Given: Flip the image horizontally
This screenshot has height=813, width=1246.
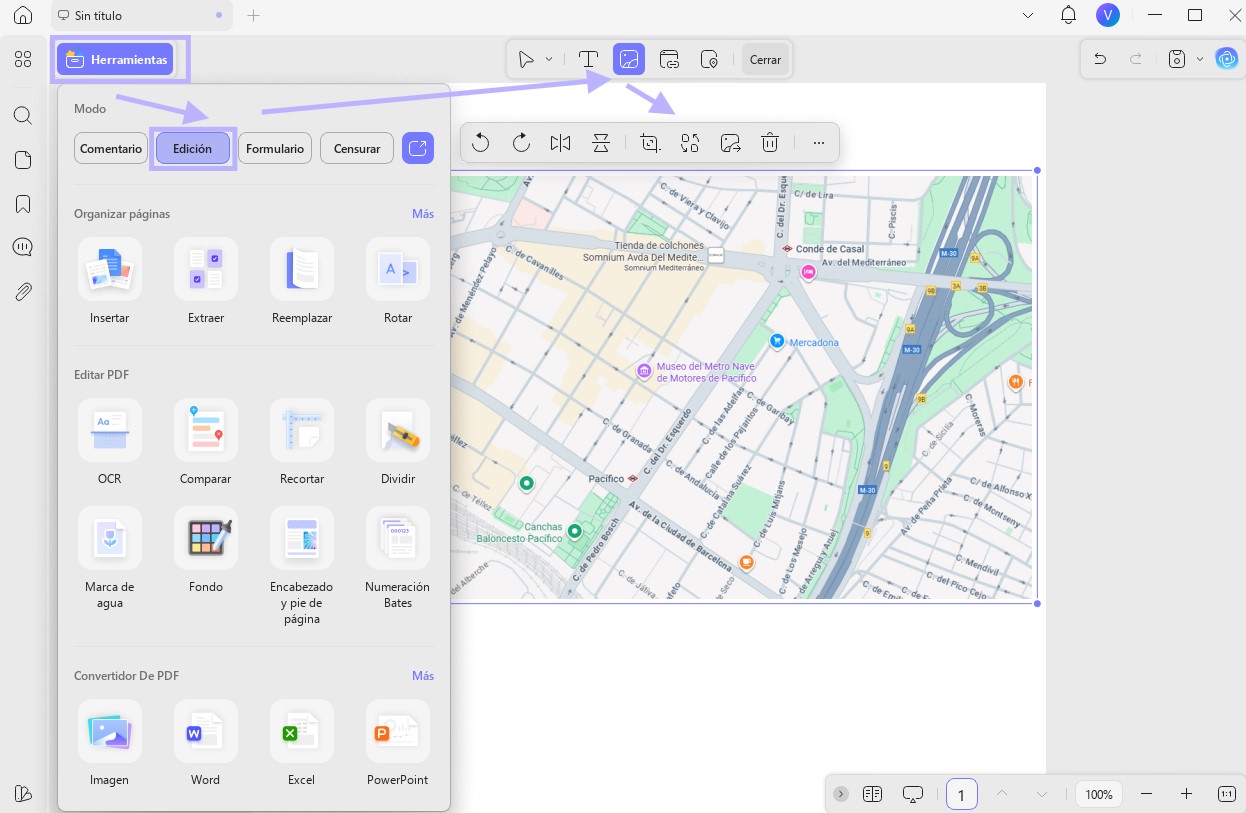Looking at the screenshot, I should point(560,143).
